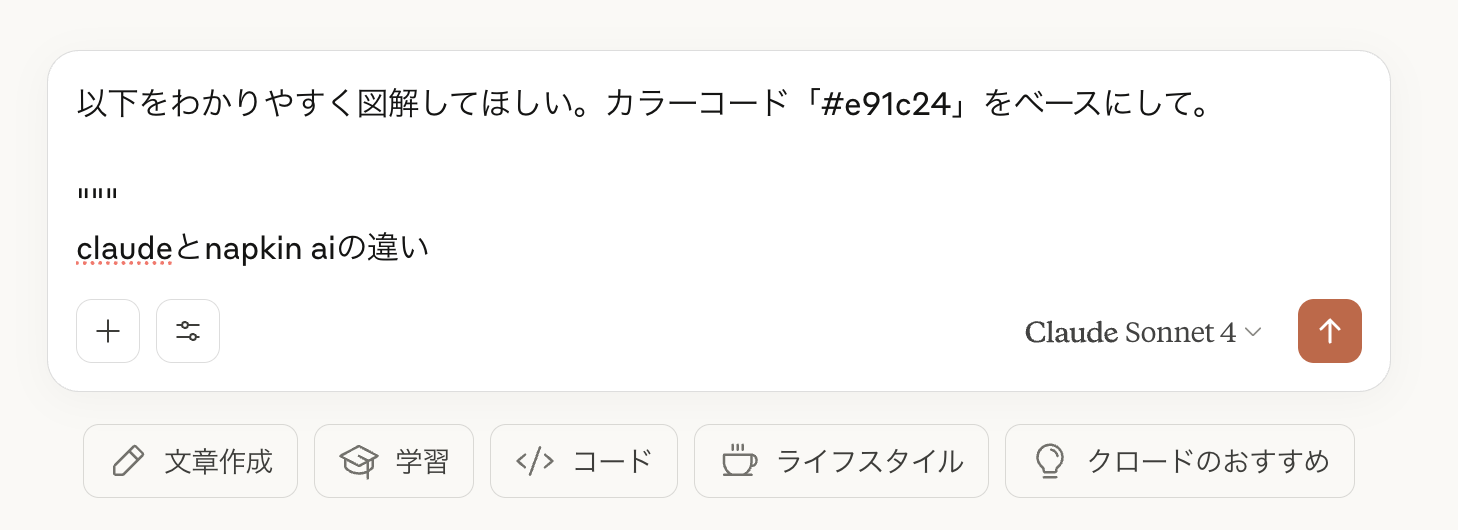1458x530 pixels.
Task: Place cursor after napkin aiの違い text
Action: point(430,247)
